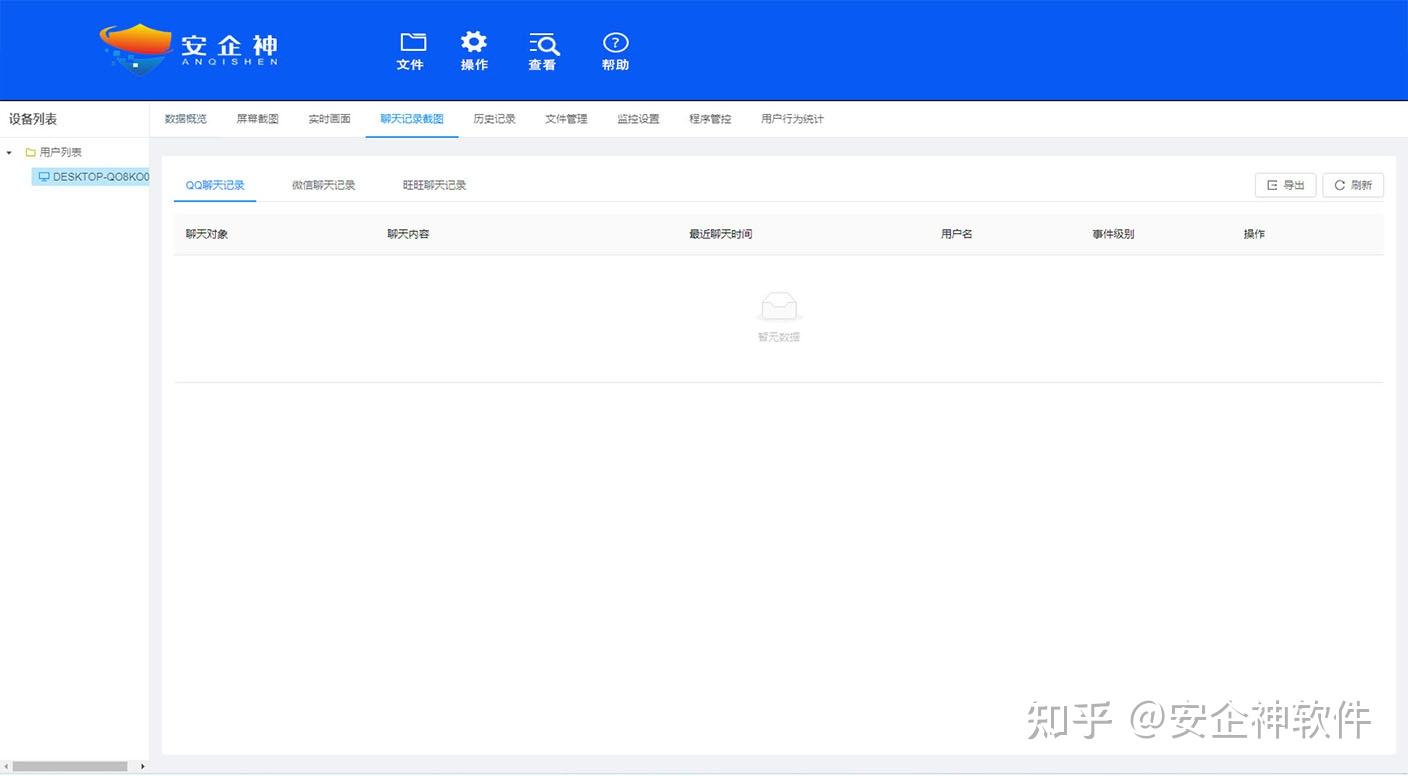Click the 用户列表 folder icon
This screenshot has width=1408, height=776.
(x=30, y=152)
